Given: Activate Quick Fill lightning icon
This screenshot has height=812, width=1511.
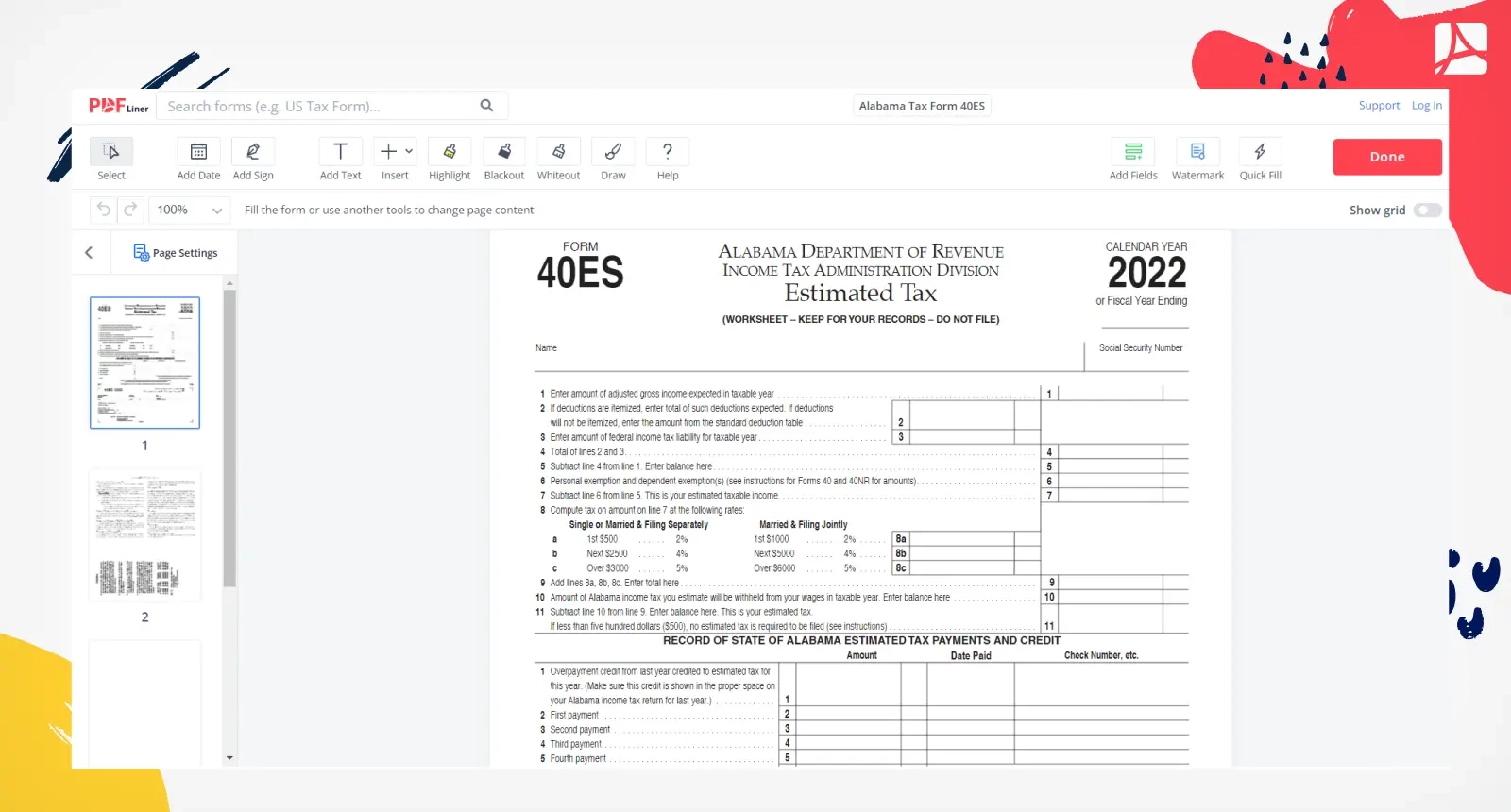Looking at the screenshot, I should click(1260, 152).
